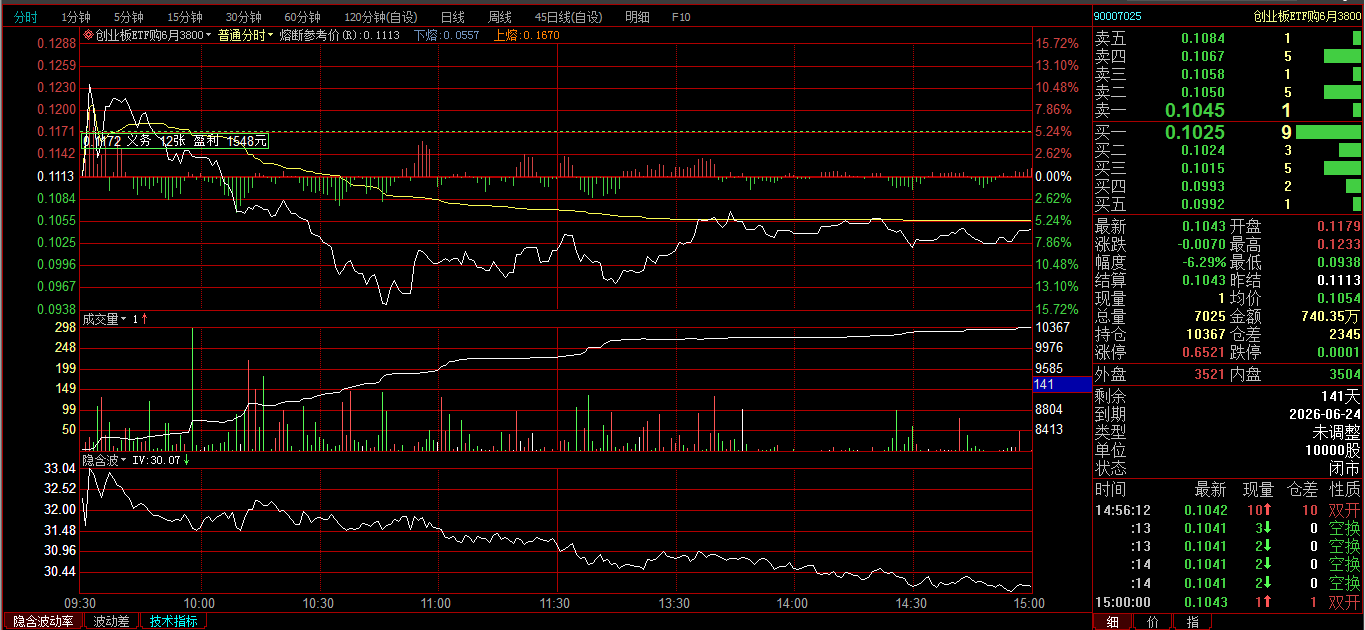Open the 创业板ETF购6月3800 contract dropdown
The height and width of the screenshot is (630, 1365).
pos(152,35)
